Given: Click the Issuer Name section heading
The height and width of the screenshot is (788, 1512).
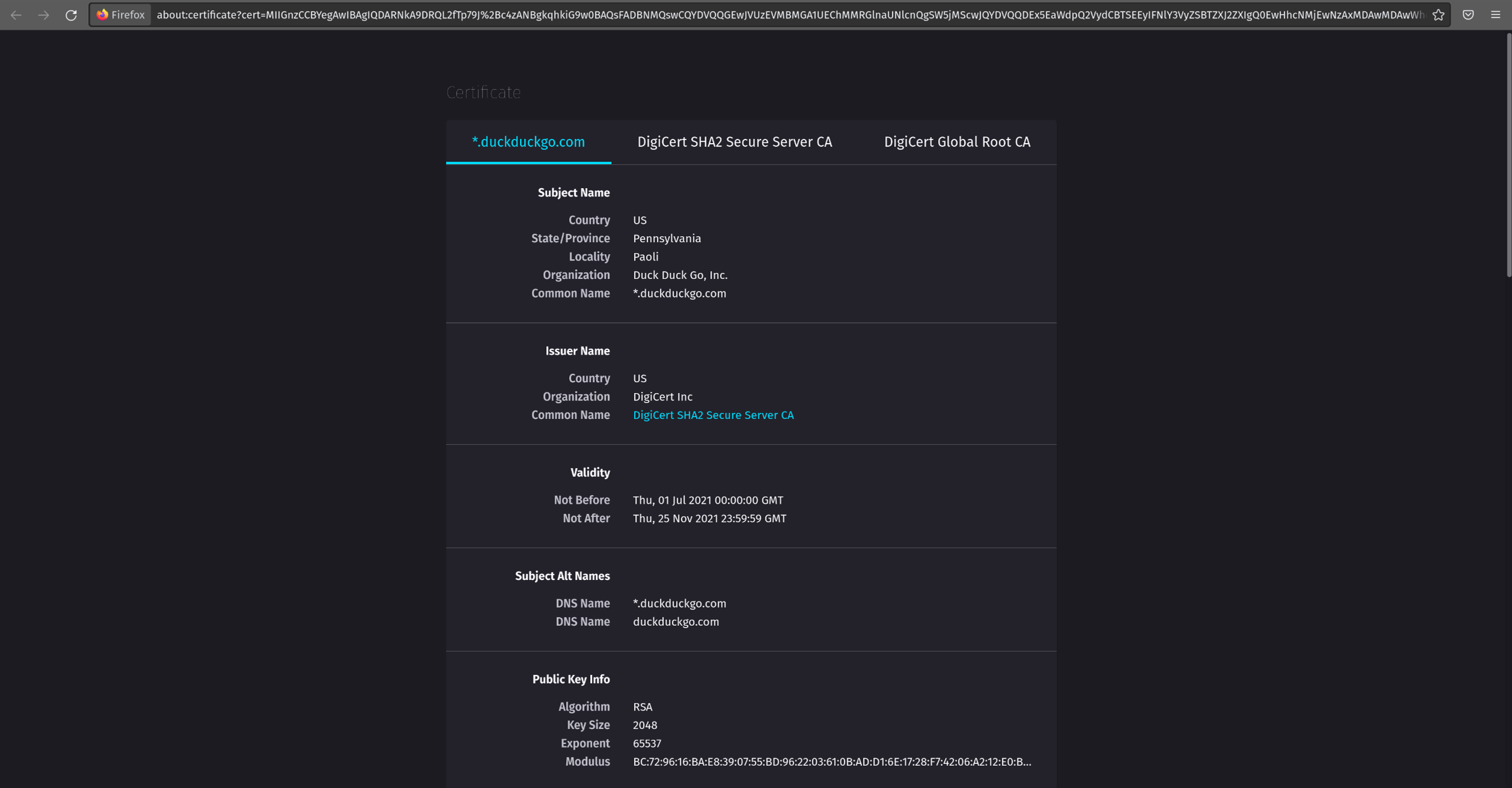Looking at the screenshot, I should [577, 351].
